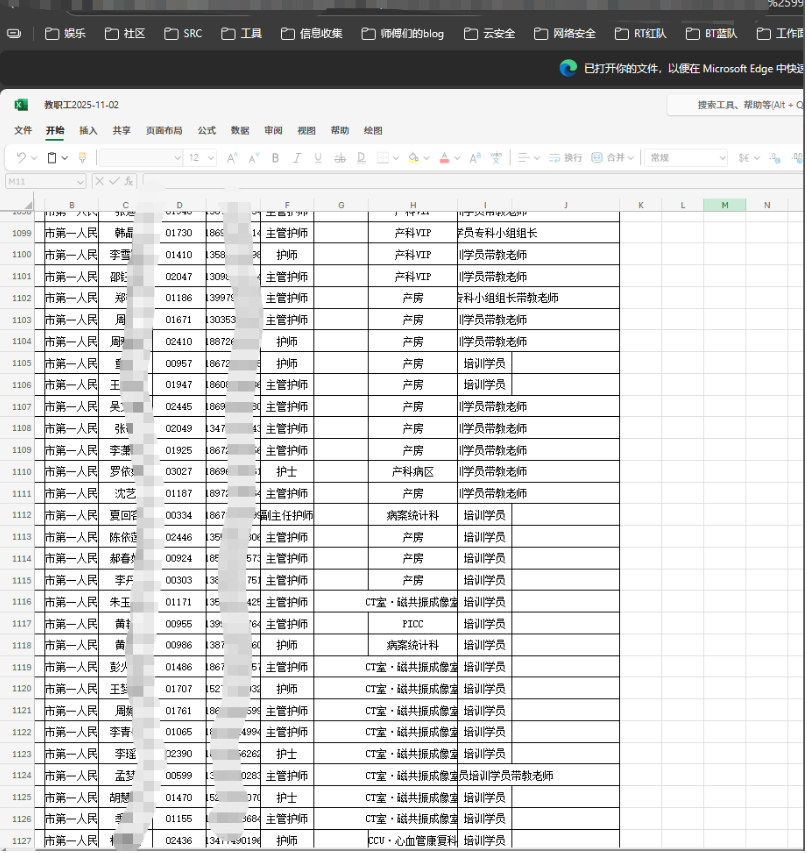Click the increase font size icon

[233, 157]
